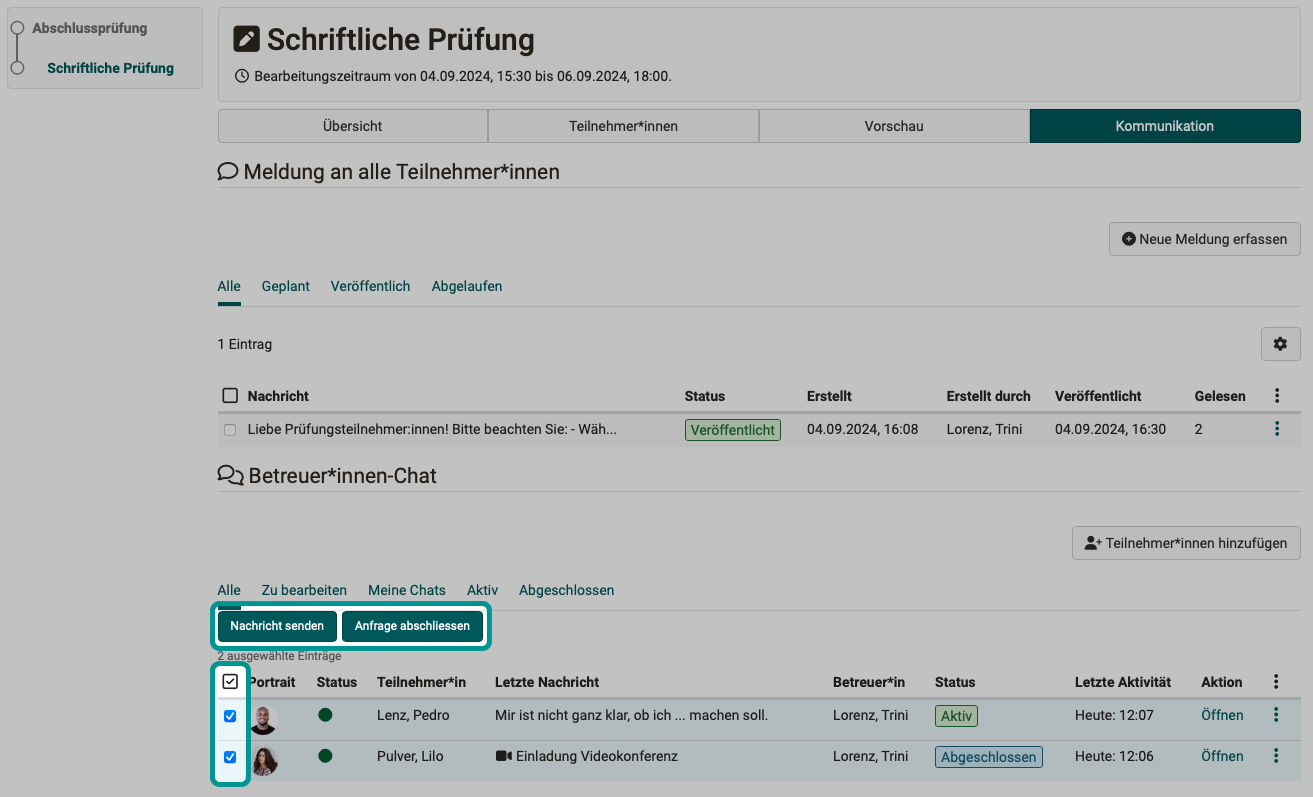
Task: Click Lilo Pulver's portrait picture
Action: pyautogui.click(x=264, y=760)
